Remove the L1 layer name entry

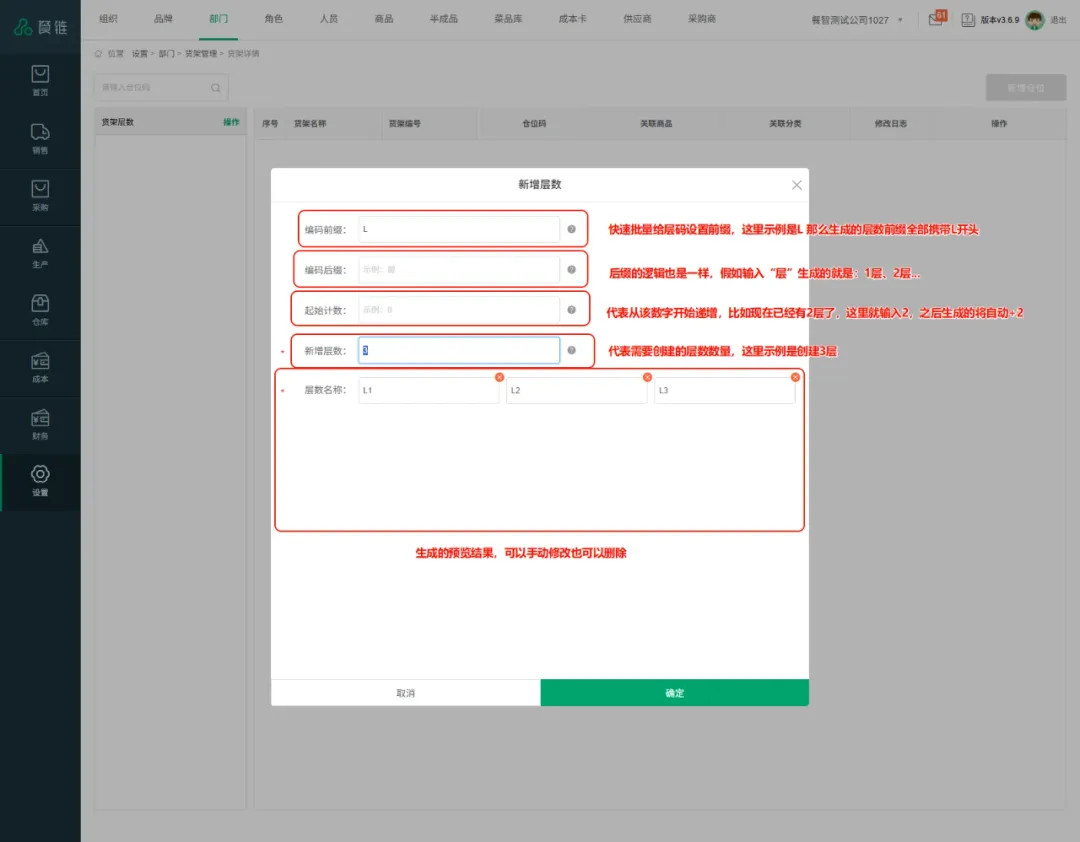pos(499,377)
